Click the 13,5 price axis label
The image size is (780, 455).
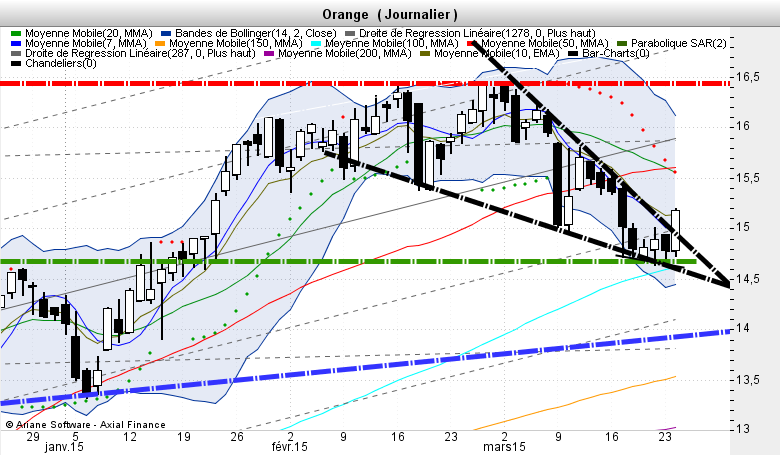tap(748, 380)
